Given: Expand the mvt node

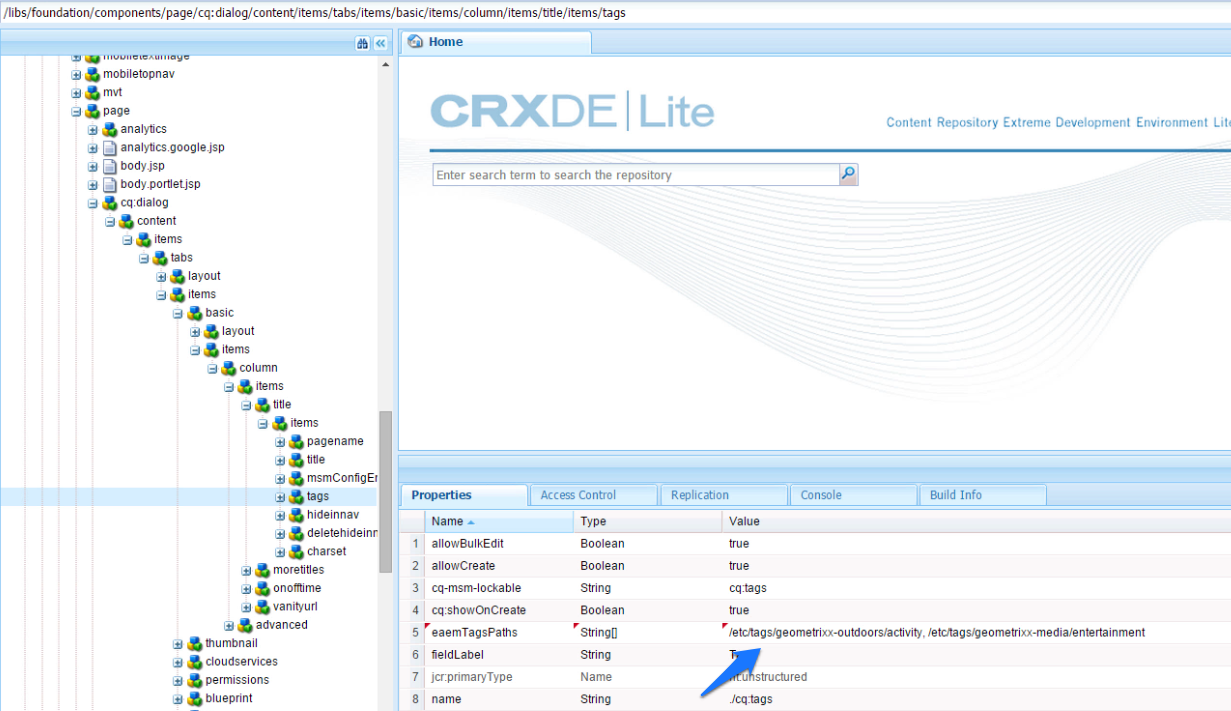Looking at the screenshot, I should pyautogui.click(x=76, y=93).
